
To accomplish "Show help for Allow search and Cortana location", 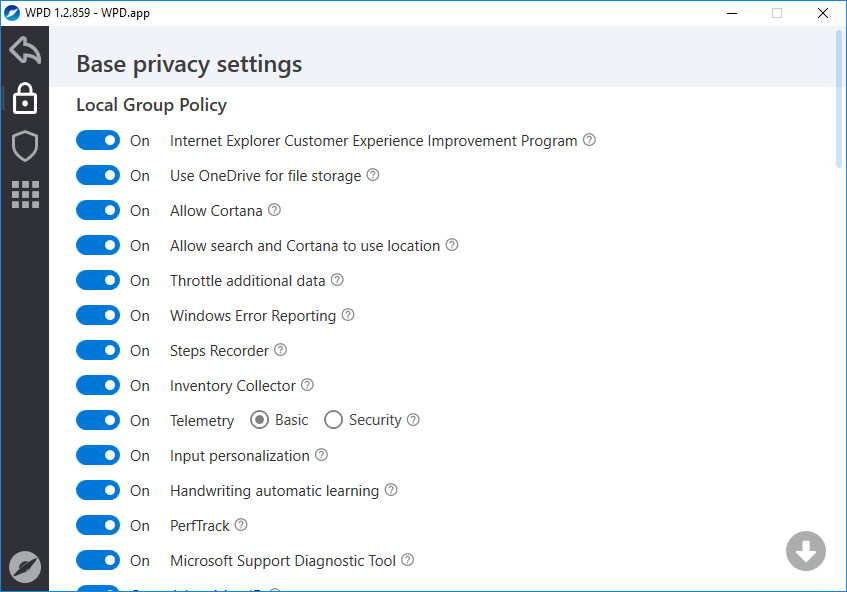I will (x=452, y=245).
